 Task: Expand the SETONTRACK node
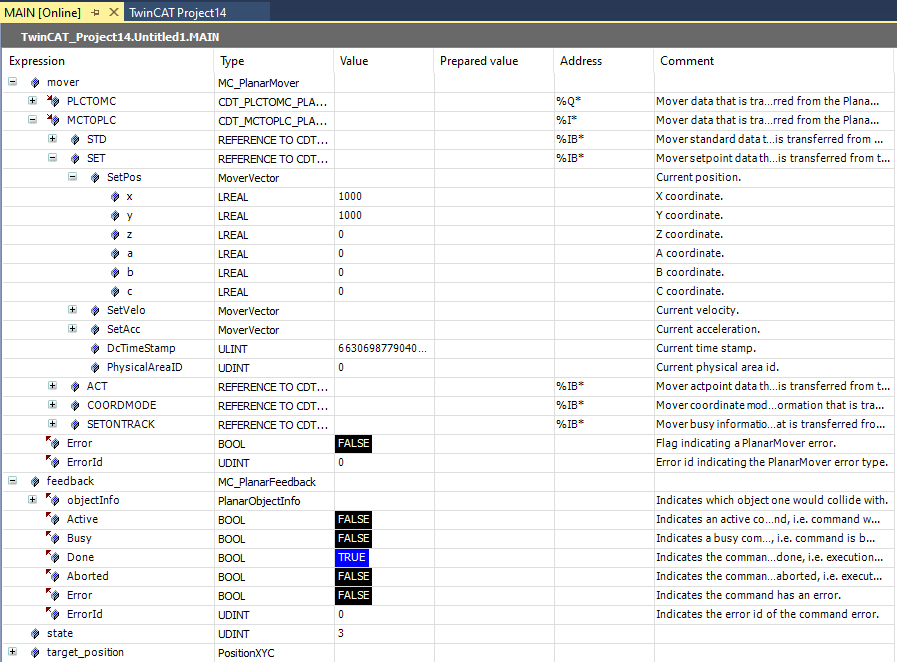pos(53,423)
